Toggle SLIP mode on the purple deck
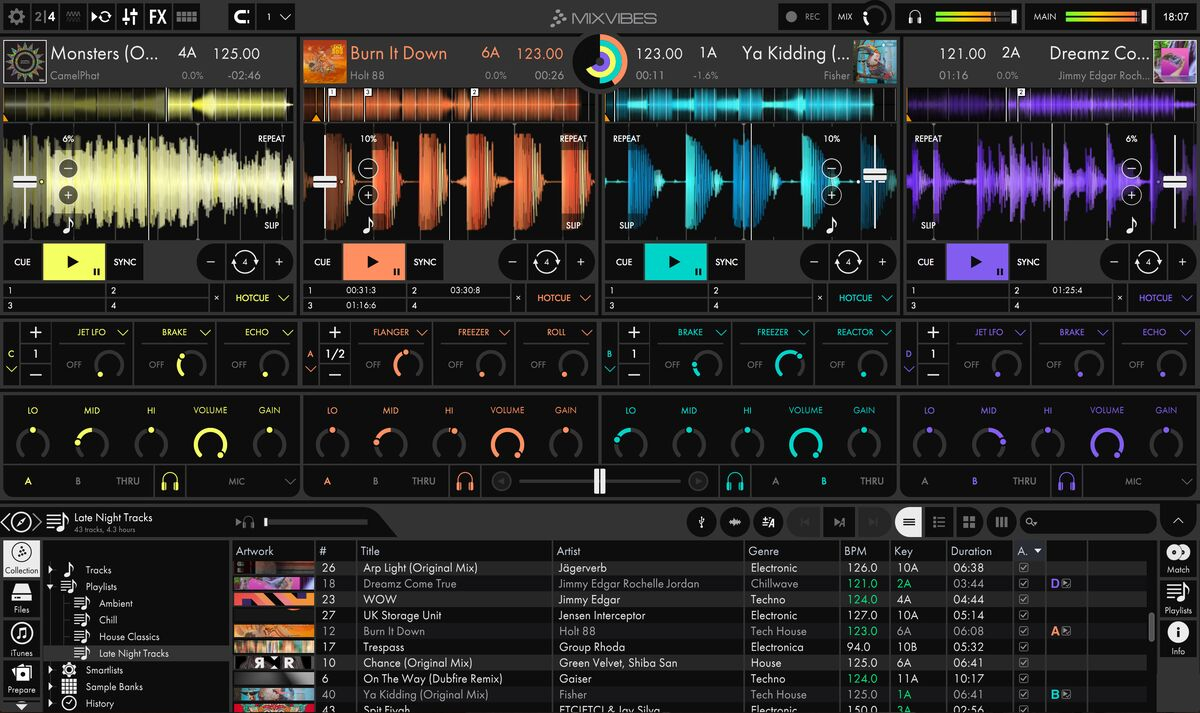This screenshot has height=713, width=1200. pos(928,225)
